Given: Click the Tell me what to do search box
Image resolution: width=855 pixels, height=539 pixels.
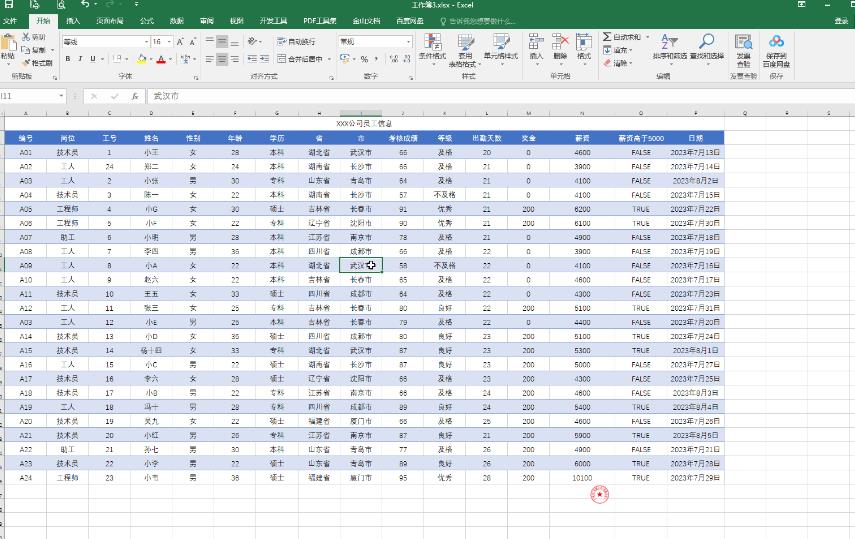Looking at the screenshot, I should point(478,21).
